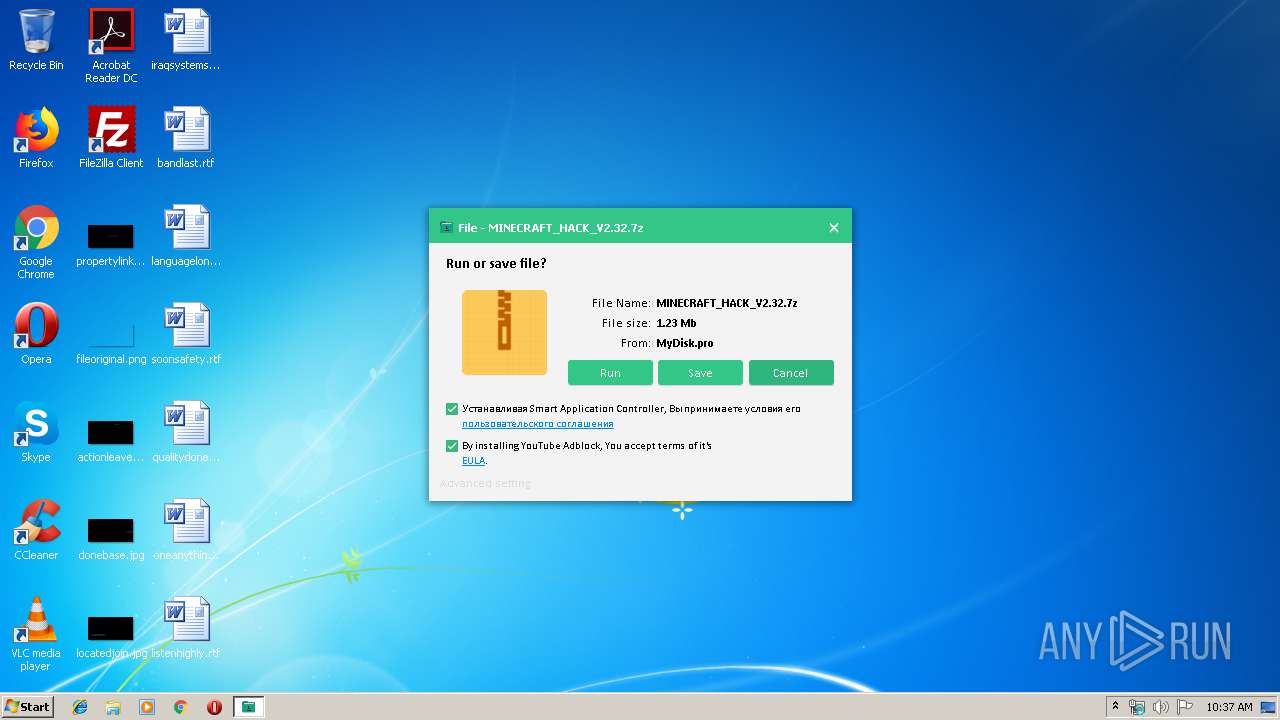Open the Recycle Bin desktop icon

(36, 40)
